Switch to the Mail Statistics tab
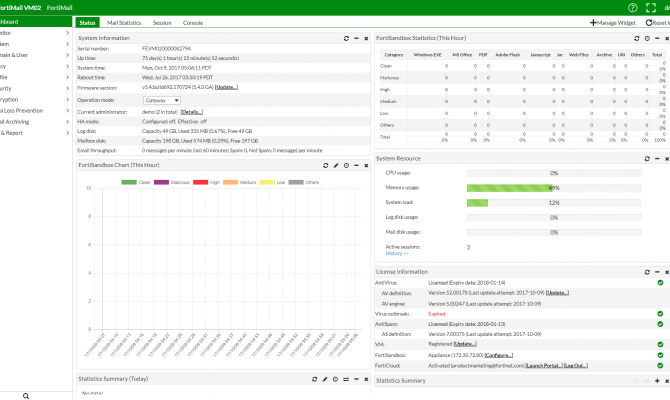670x400 pixels. 124,23
